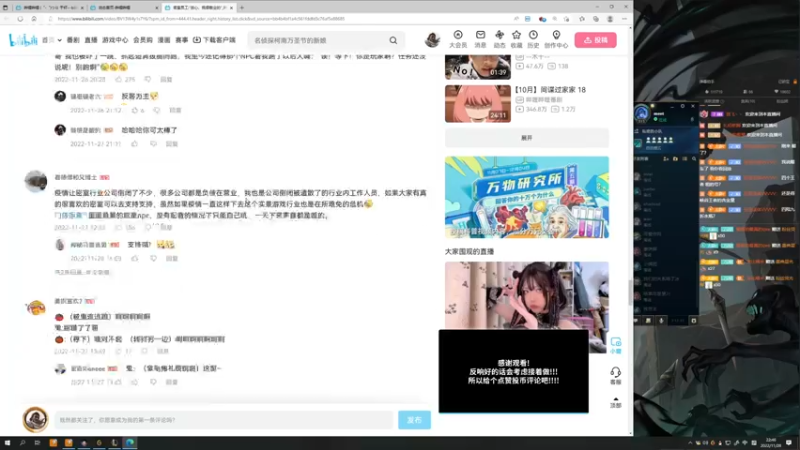Screen dimensions: 800x450
Task: Open the 赛事 navigation item
Action: pos(182,40)
